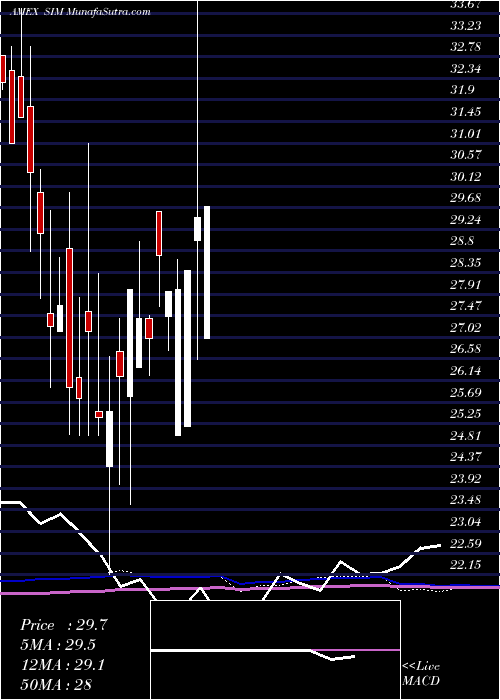Click the 24.81 price axis label
Screen dimensions: 500x700
click(x=466, y=435)
